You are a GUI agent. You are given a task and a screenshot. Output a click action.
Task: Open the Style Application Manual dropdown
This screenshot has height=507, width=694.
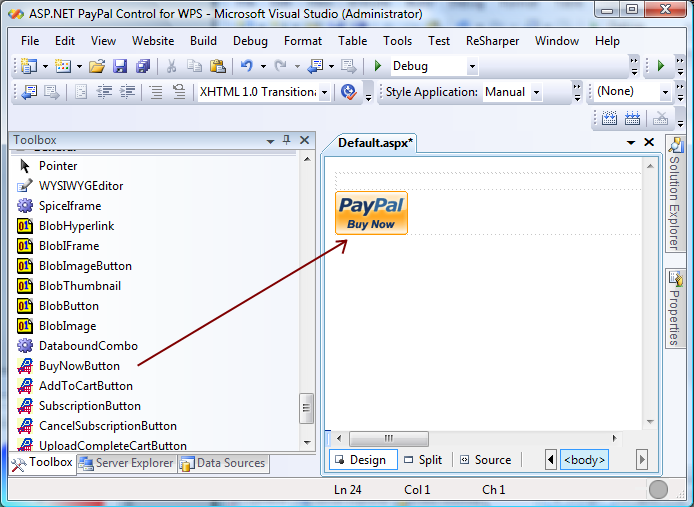[536, 92]
